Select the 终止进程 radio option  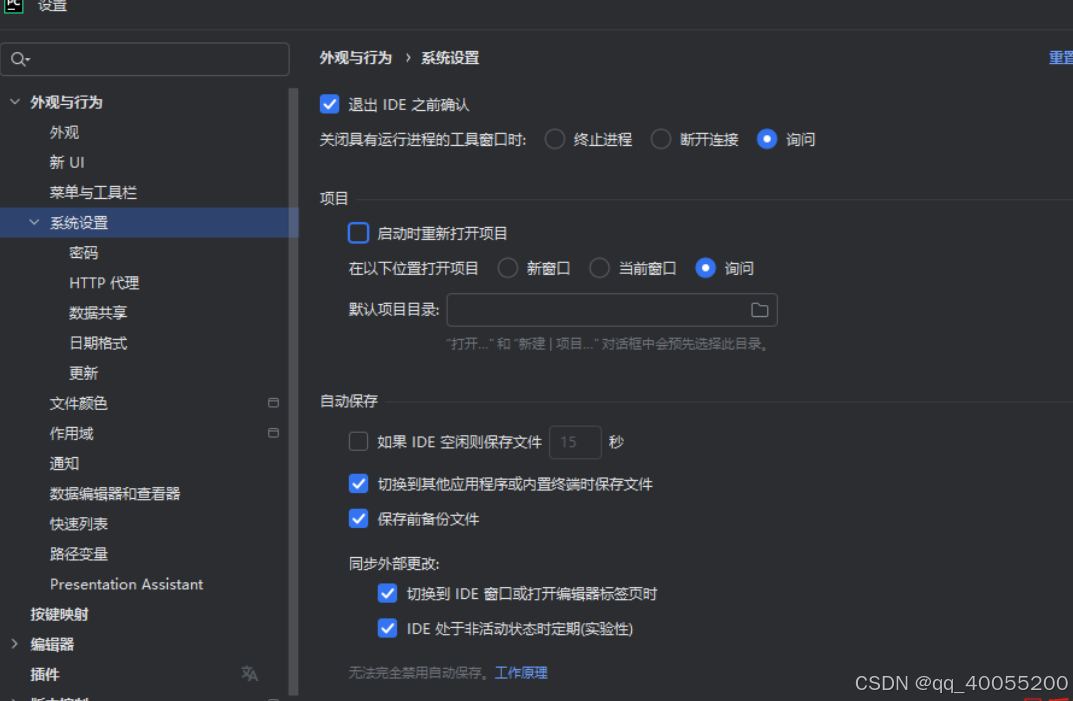[555, 139]
